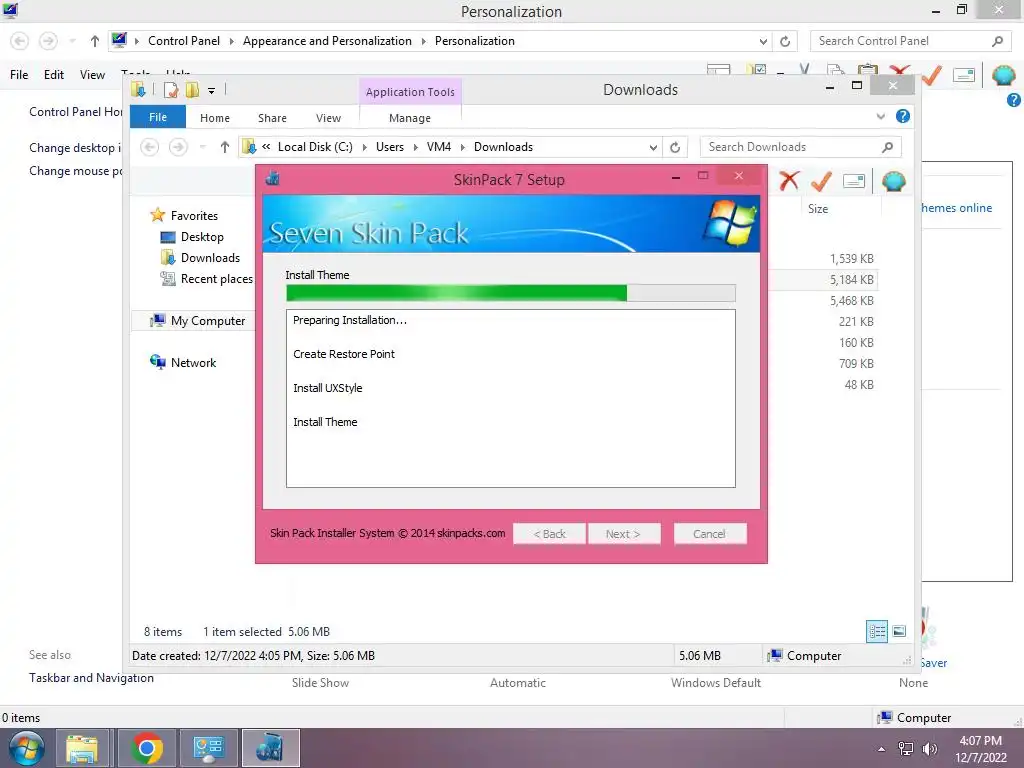Screen dimensions: 1024x768
Task: Open Taskbar and Navigation link
Action: coord(91,678)
